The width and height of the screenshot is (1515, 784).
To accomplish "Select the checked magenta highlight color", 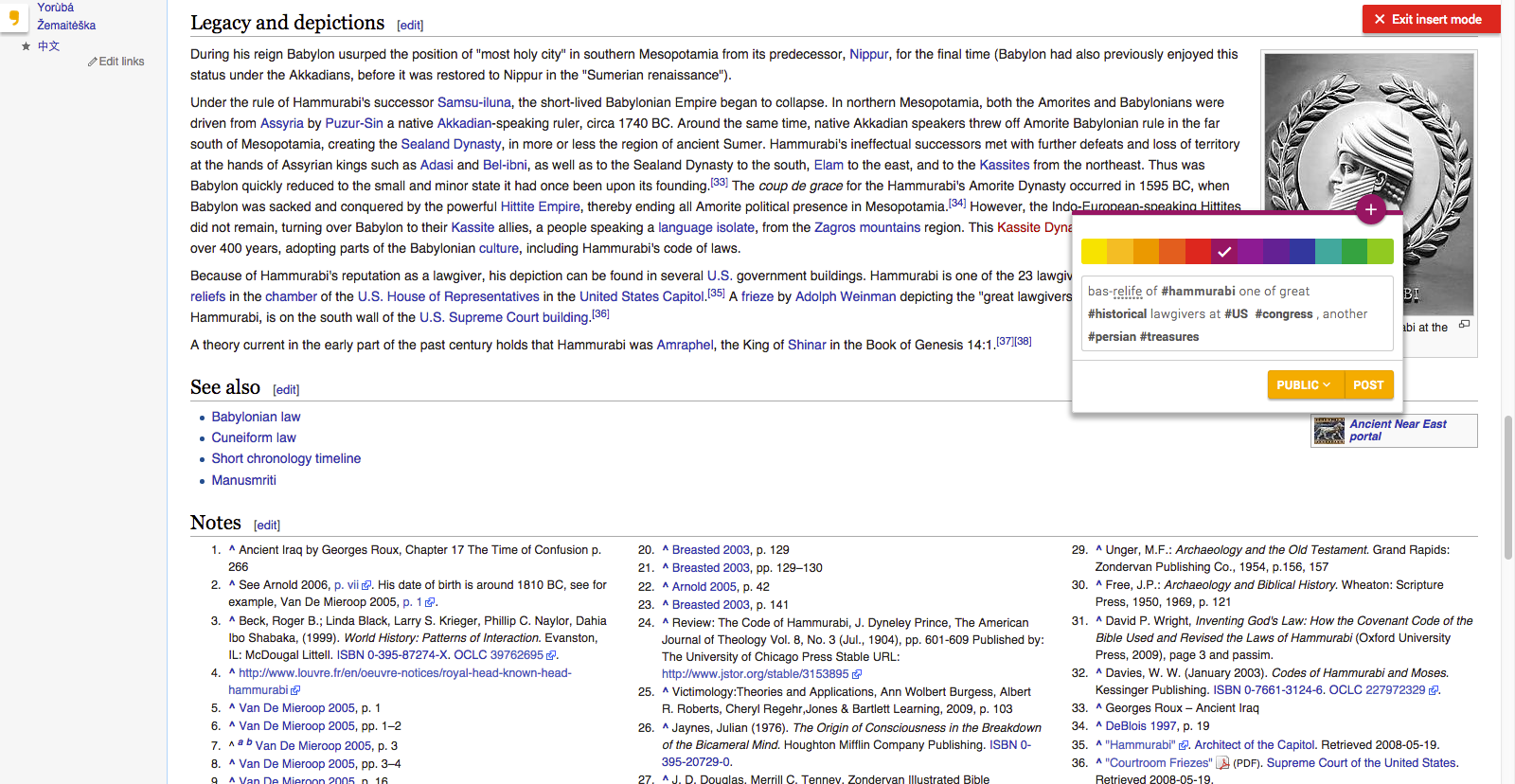I will point(1224,251).
